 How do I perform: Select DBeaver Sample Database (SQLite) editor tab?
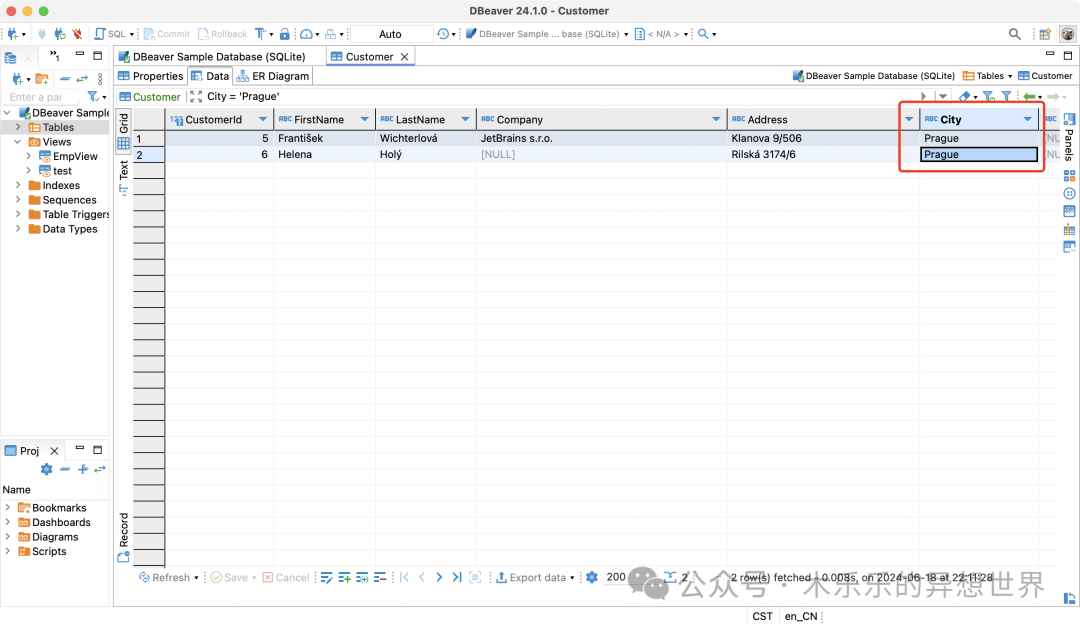pos(212,56)
